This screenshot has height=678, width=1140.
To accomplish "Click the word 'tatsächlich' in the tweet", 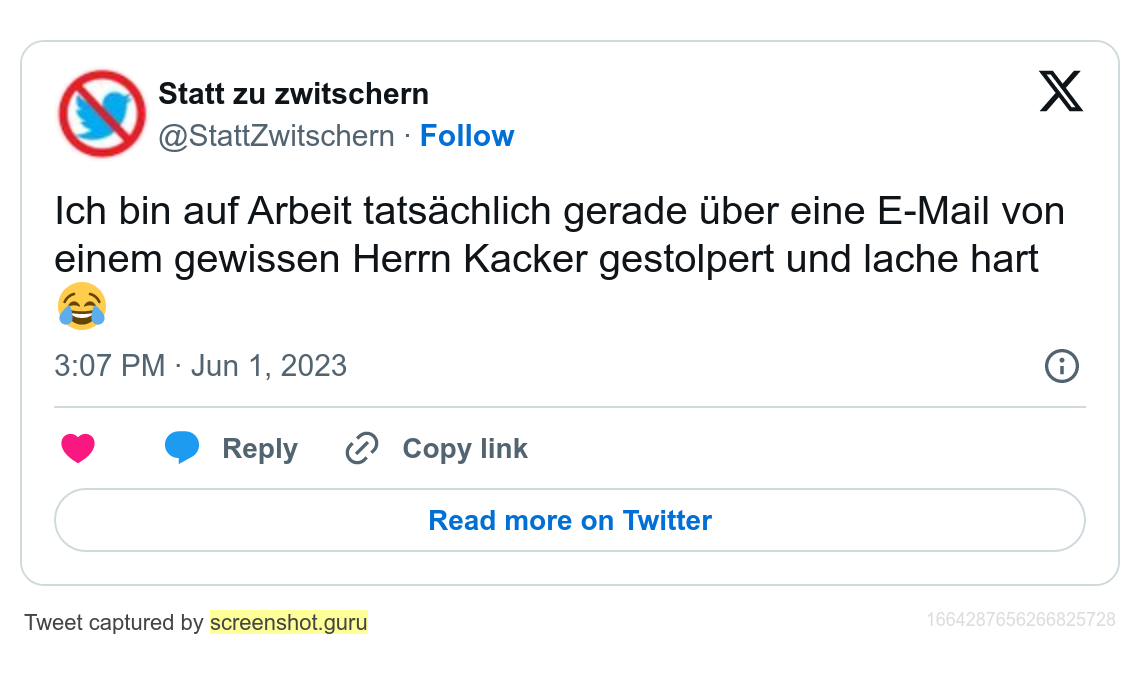I will pos(445,212).
